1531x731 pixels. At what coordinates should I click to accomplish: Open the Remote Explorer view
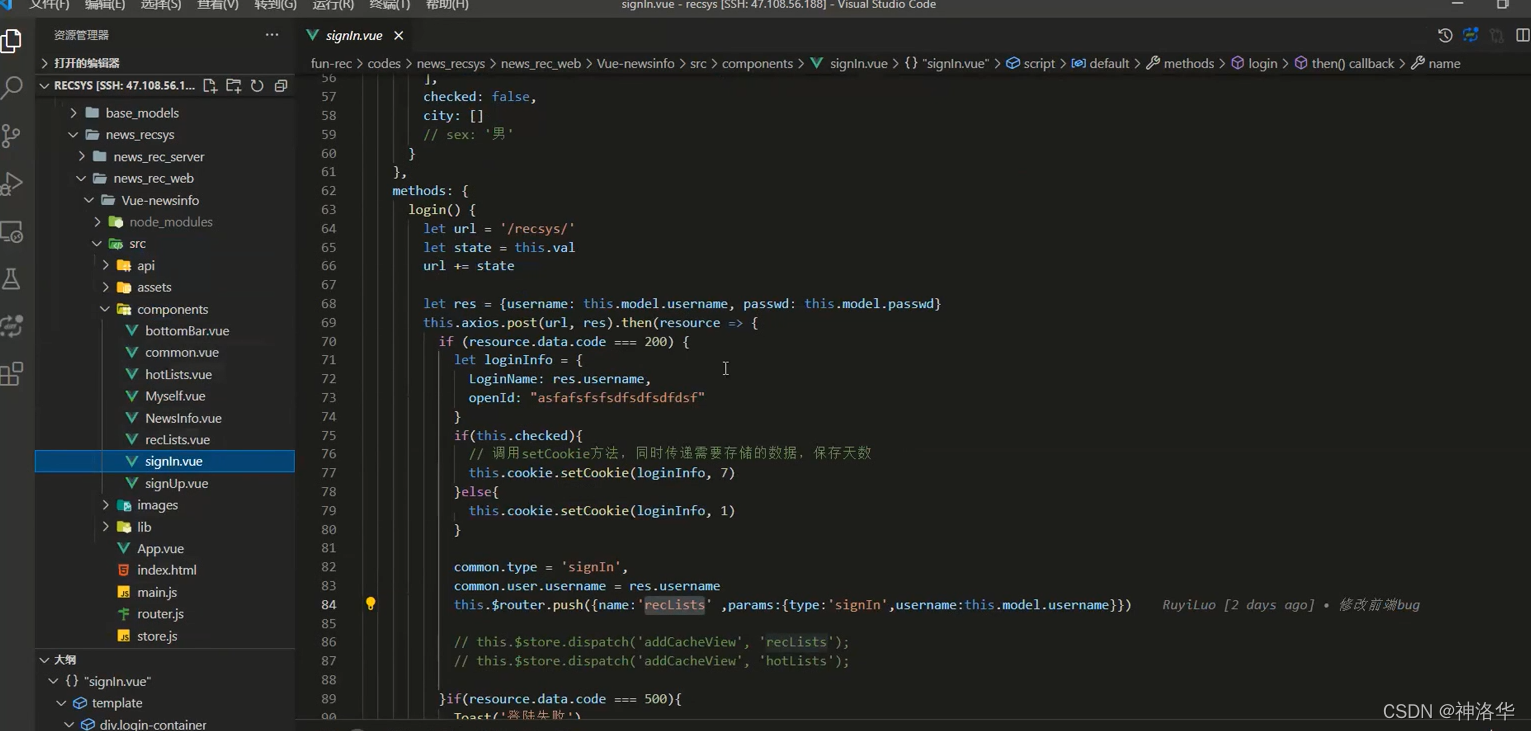tap(12, 232)
